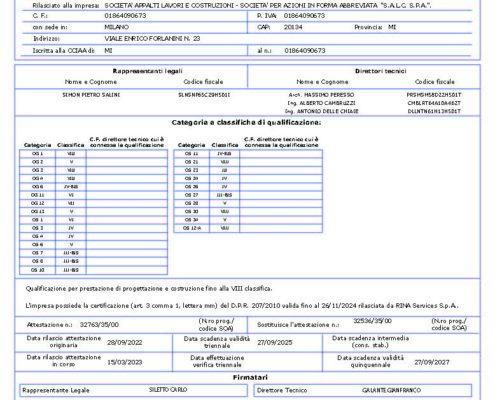The image size is (495, 400).
Task: Click the Provincia value MI
Action: pos(392,27)
